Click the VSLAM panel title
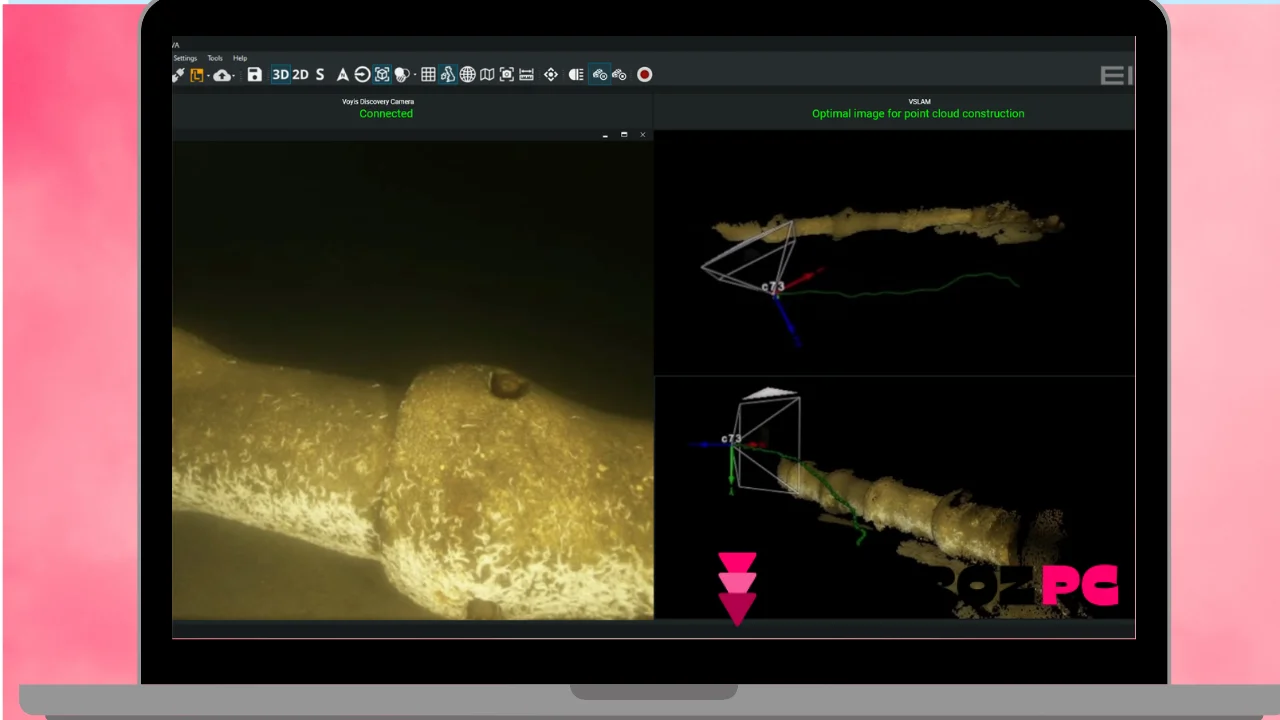This screenshot has width=1280, height=720. tap(919, 102)
